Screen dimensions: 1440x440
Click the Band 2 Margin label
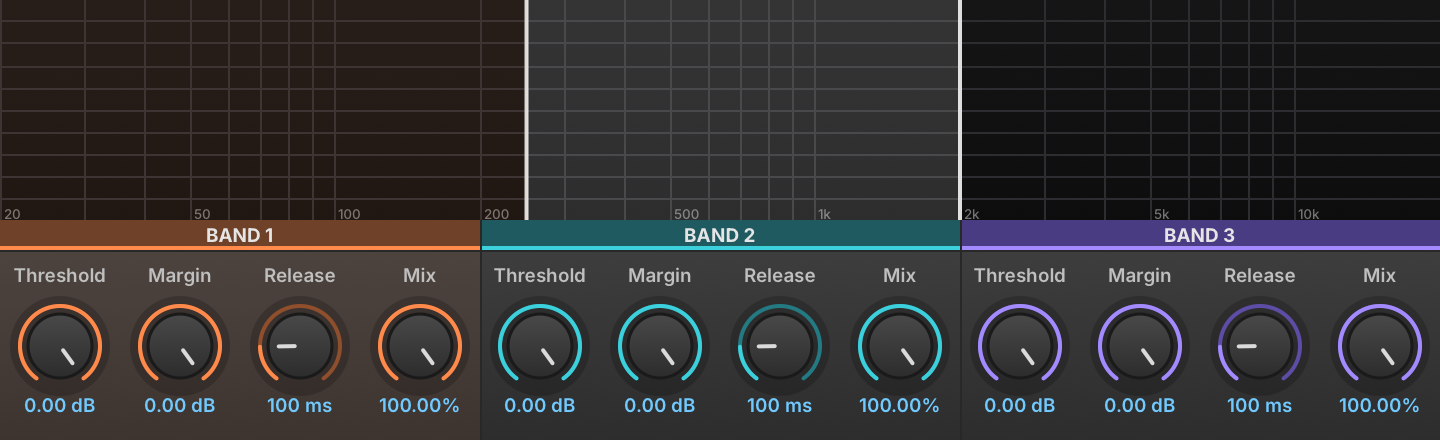click(660, 276)
